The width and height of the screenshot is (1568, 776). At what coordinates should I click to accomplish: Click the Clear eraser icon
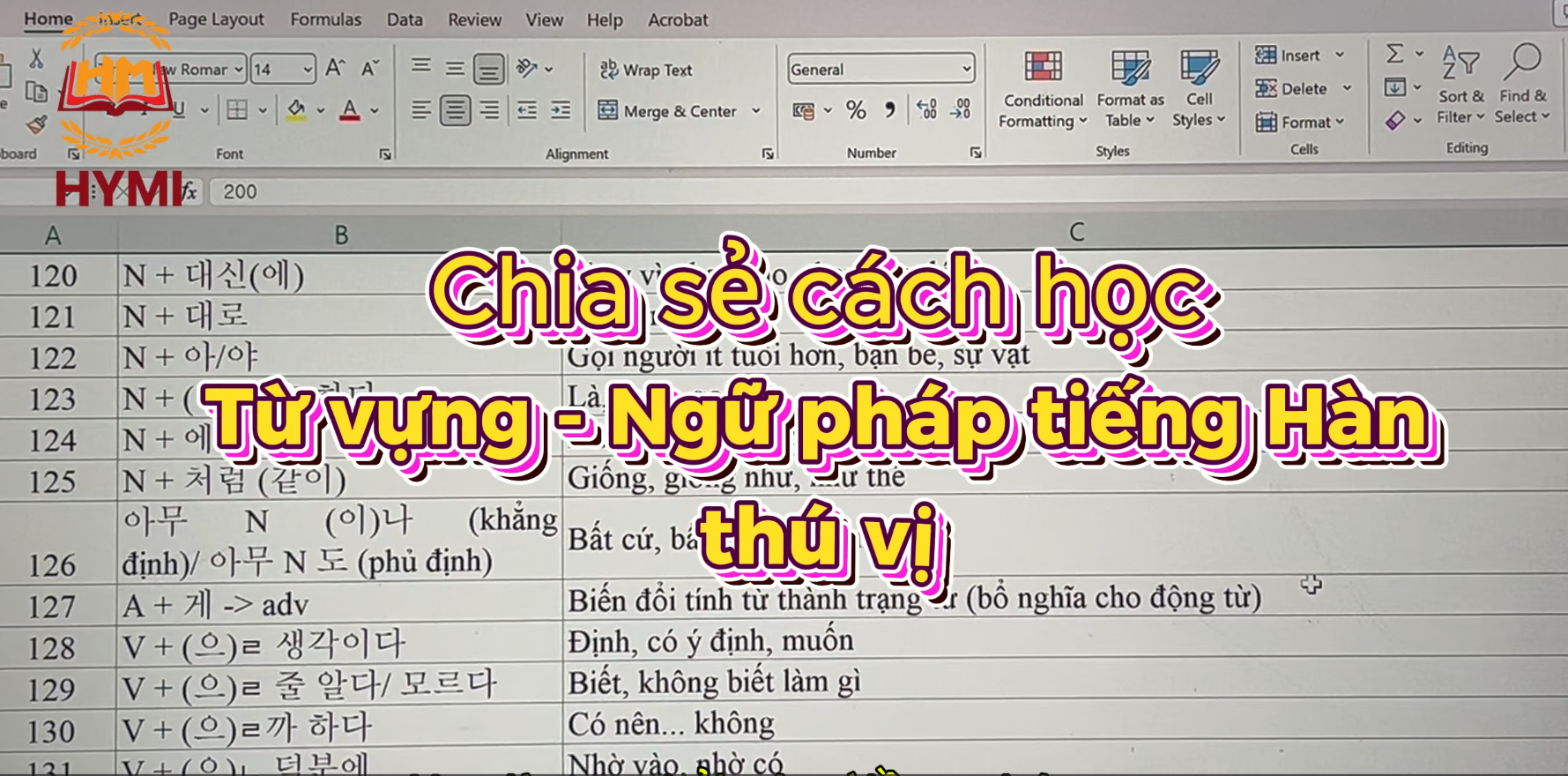point(1395,120)
